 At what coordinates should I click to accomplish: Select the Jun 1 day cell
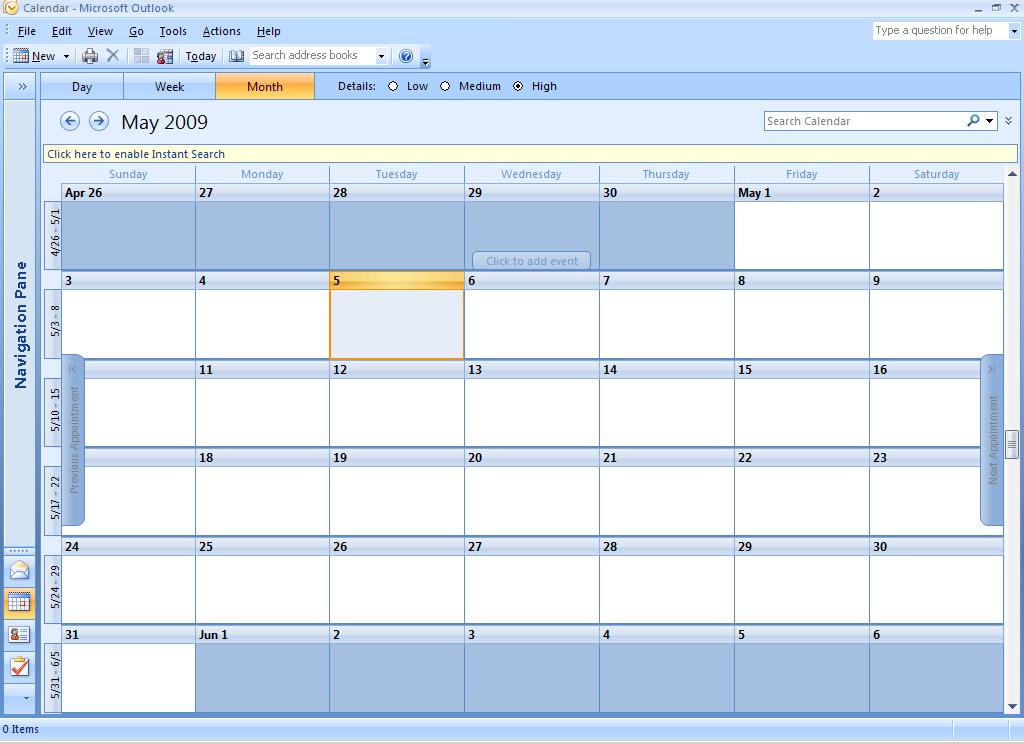click(262, 669)
